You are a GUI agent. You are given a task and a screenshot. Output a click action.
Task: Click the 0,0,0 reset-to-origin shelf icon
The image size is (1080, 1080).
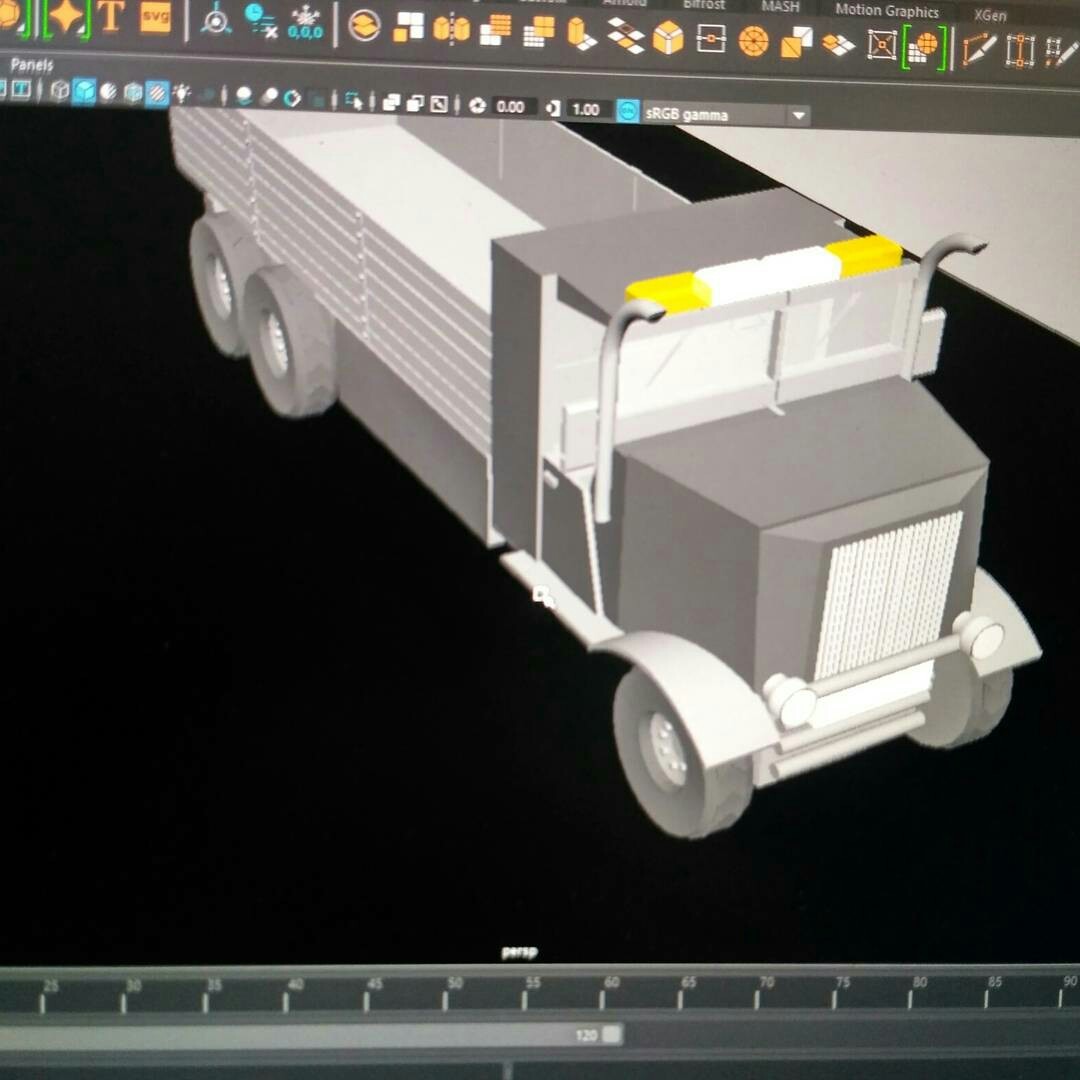[305, 22]
